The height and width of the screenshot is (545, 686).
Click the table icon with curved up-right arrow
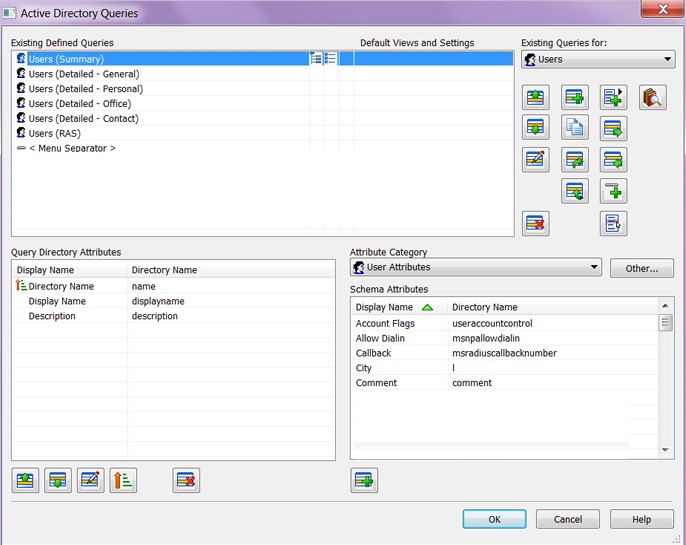pyautogui.click(x=574, y=160)
